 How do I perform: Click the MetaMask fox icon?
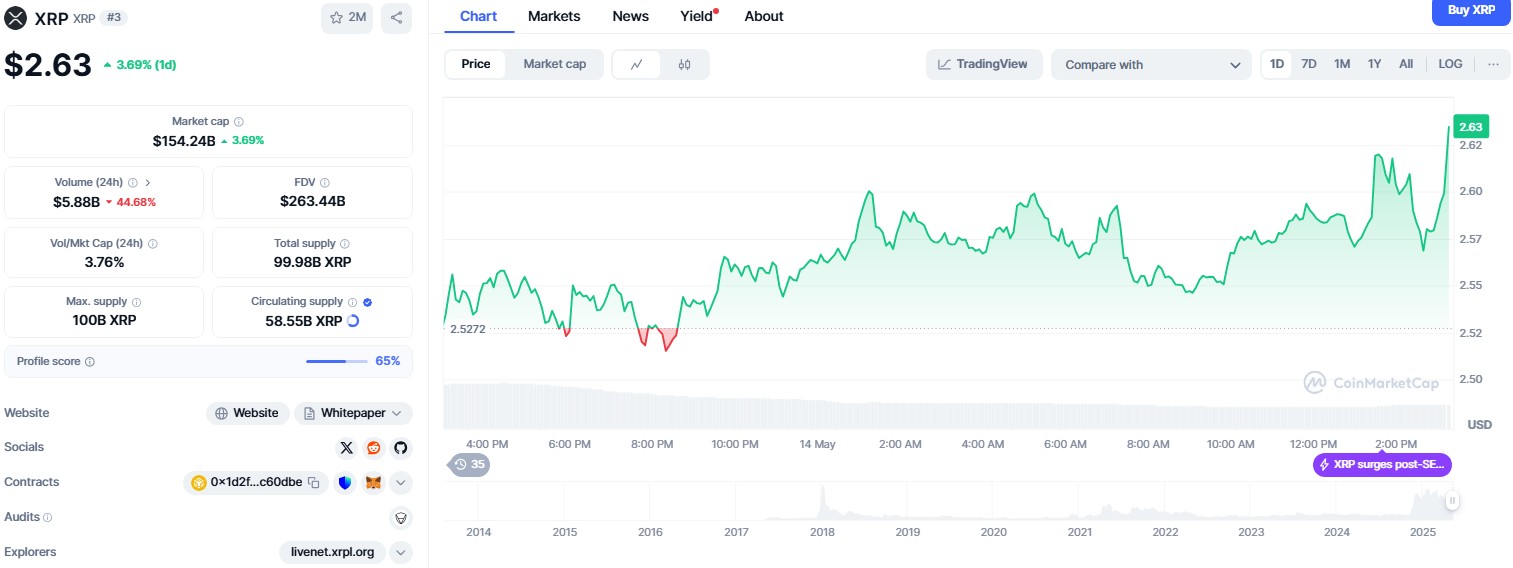[x=373, y=483]
